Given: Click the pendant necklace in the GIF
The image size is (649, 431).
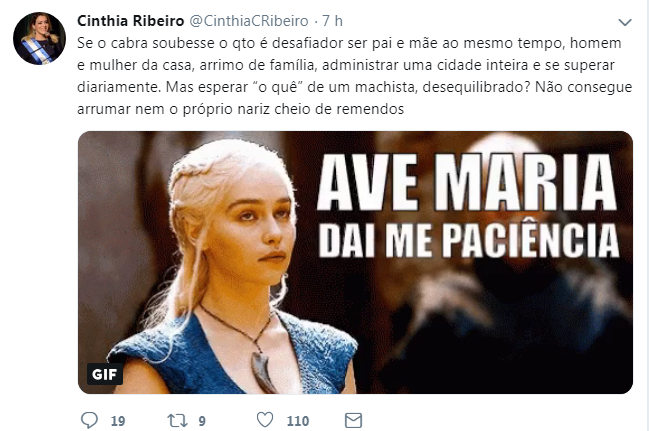Looking at the screenshot, I should (261, 368).
